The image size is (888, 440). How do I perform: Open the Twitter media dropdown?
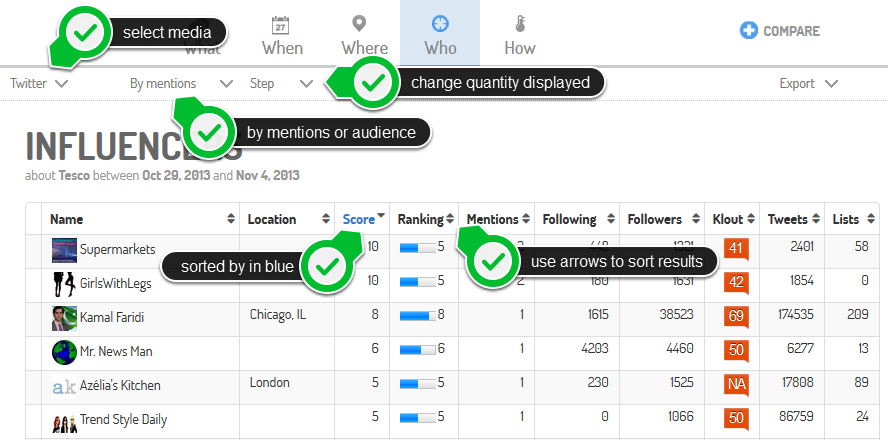pos(39,84)
